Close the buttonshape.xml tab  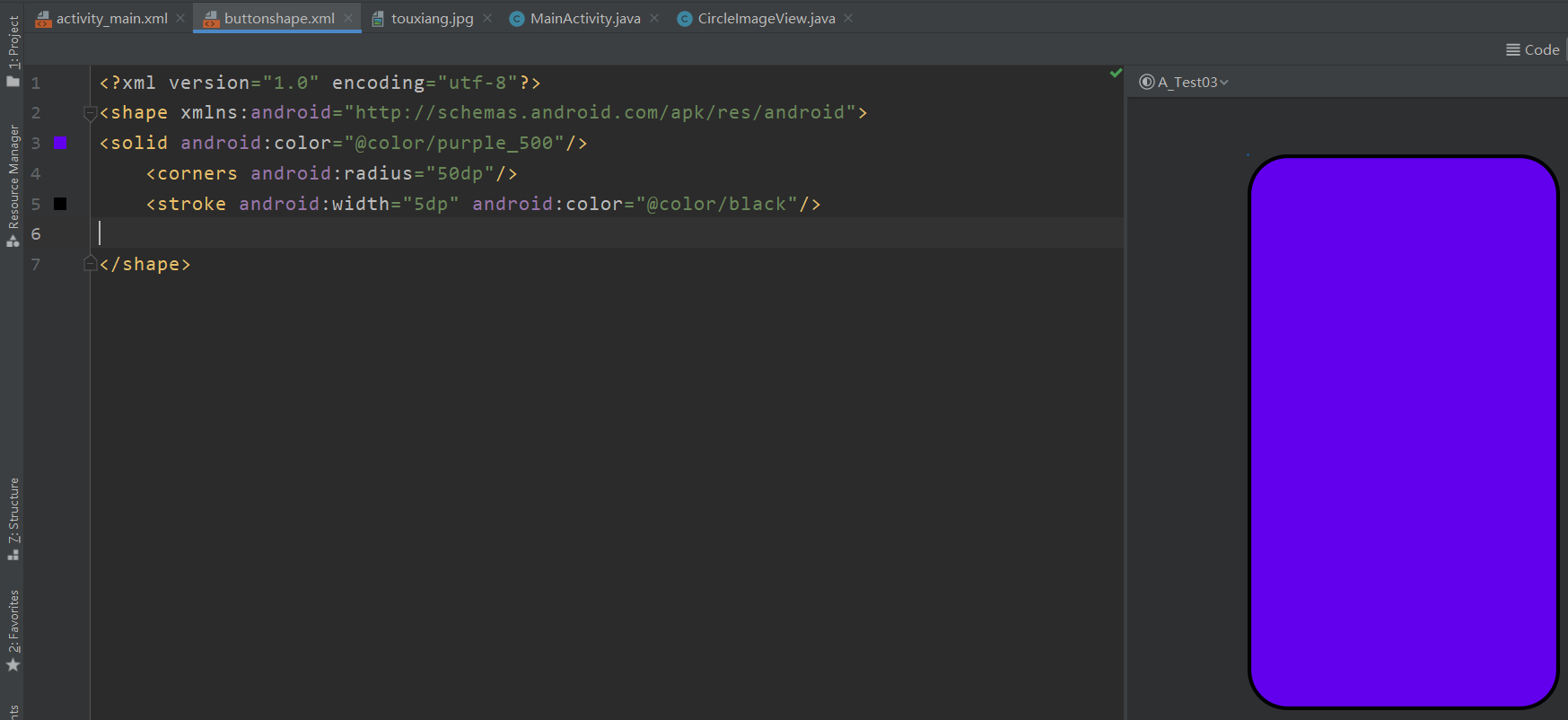[x=348, y=18]
